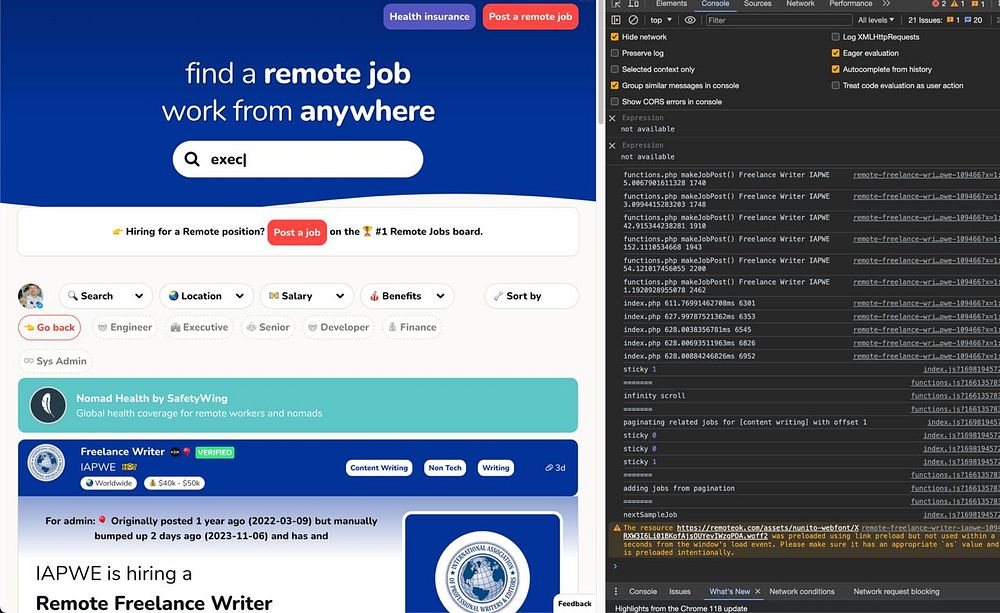
Task: Click the job search input field
Action: tap(298, 159)
